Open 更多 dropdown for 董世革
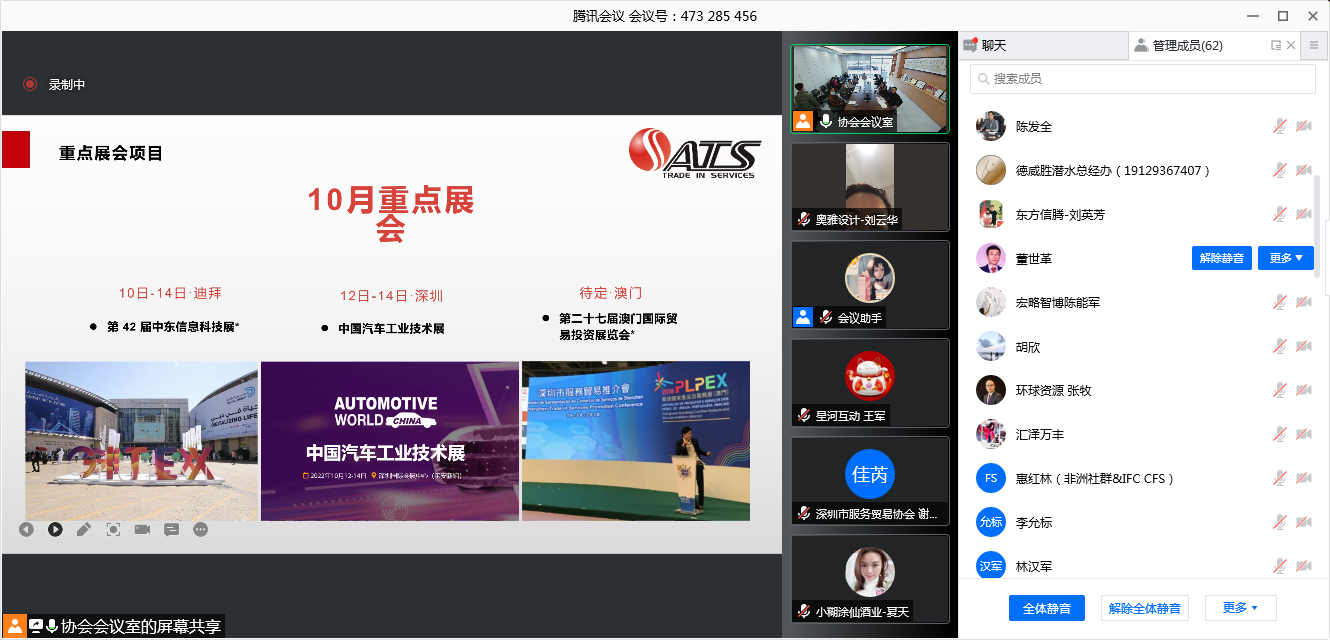 [x=1285, y=258]
